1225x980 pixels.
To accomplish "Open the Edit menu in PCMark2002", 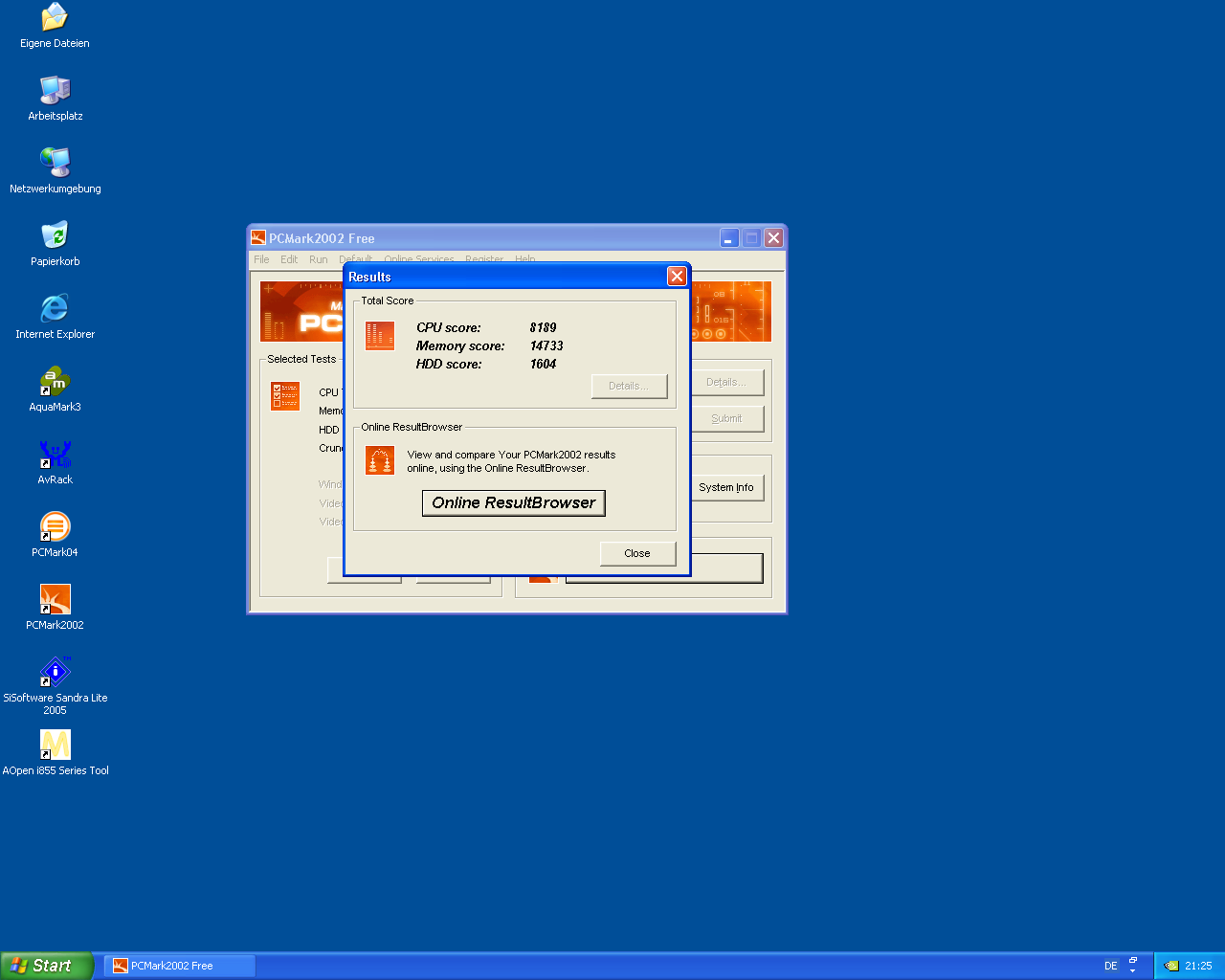I will (x=289, y=259).
